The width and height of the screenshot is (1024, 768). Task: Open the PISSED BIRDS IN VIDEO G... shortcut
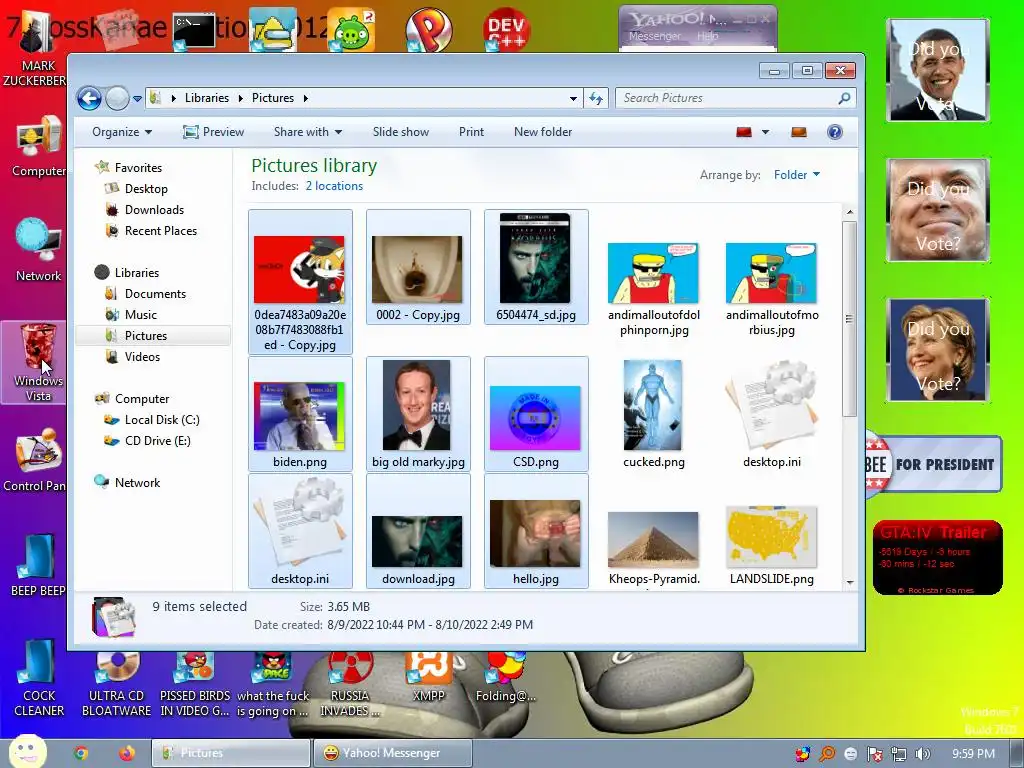195,686
